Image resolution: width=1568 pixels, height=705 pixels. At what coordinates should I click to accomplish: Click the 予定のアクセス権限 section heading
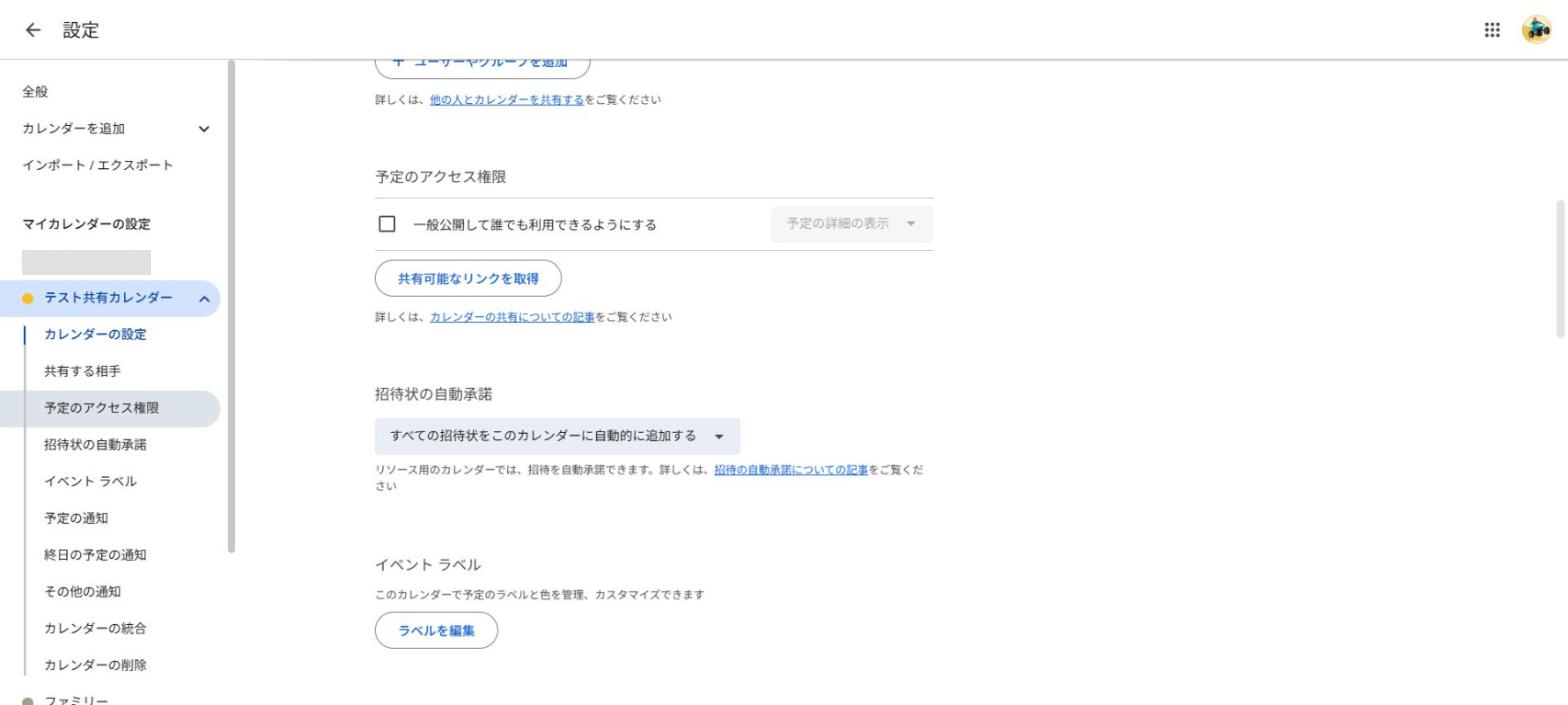pyautogui.click(x=440, y=177)
